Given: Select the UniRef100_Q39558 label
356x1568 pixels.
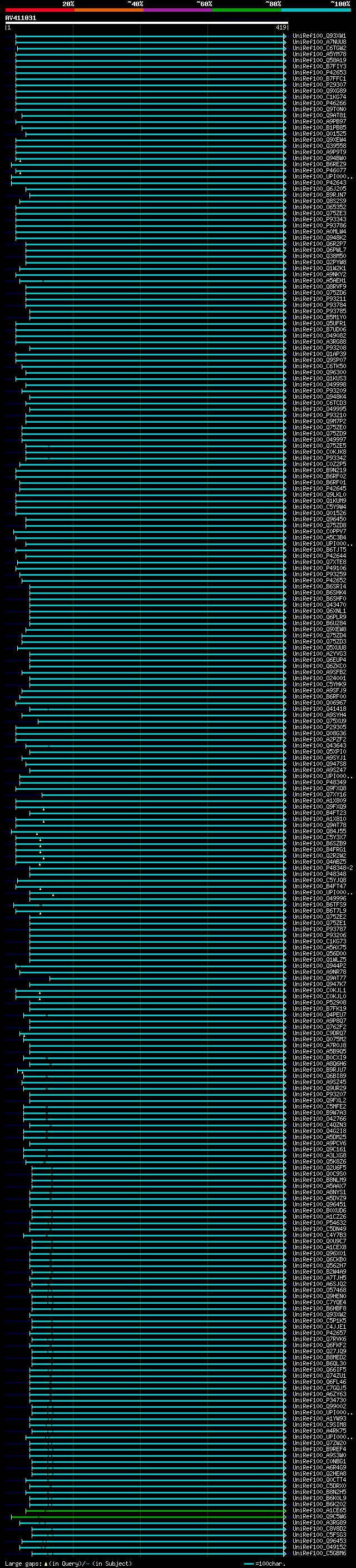Looking at the screenshot, I should 319,146.
